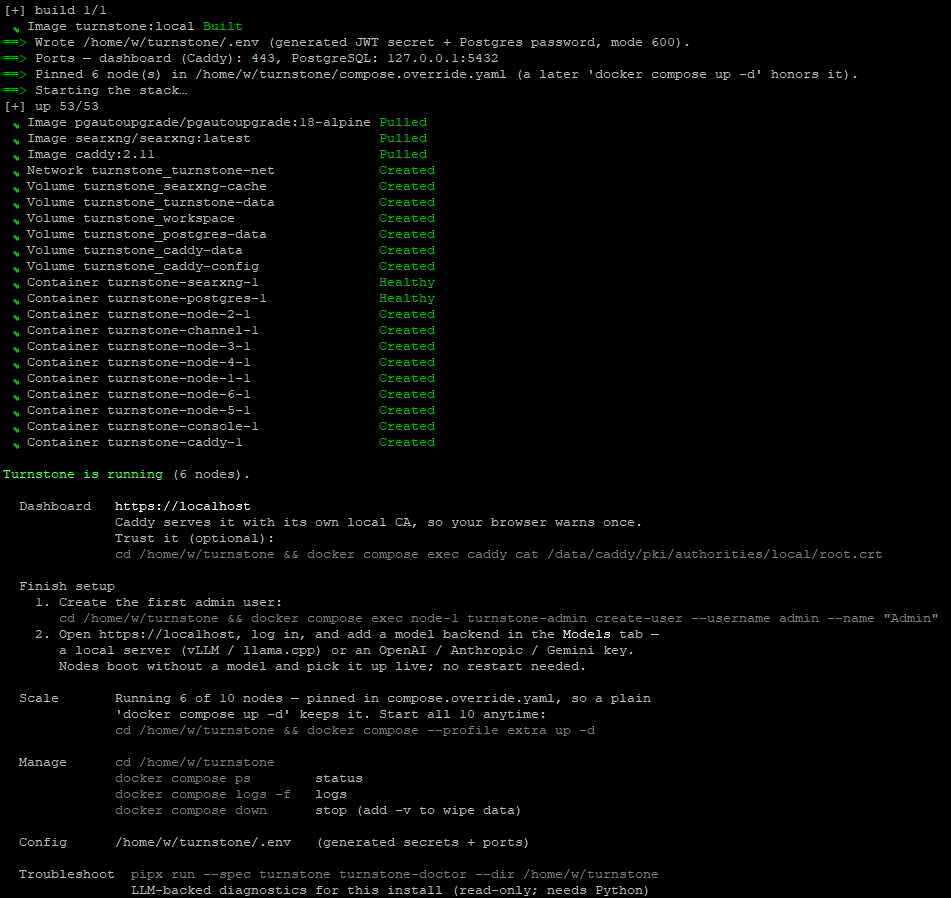This screenshot has height=898, width=951.
Task: Click the checkmark beside Image turnstone:local
Action: 17,29
